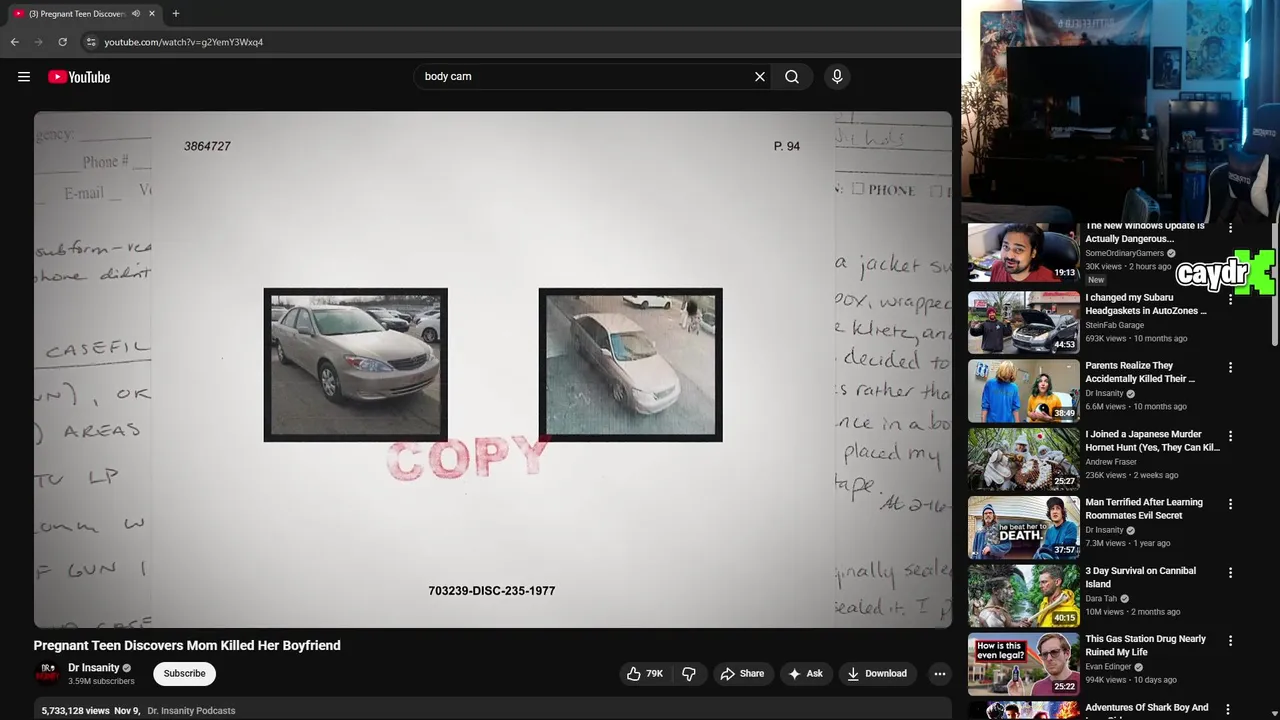
Task: Click 'I Joined a Japanese Murder Hornet' title
Action: click(x=1152, y=441)
